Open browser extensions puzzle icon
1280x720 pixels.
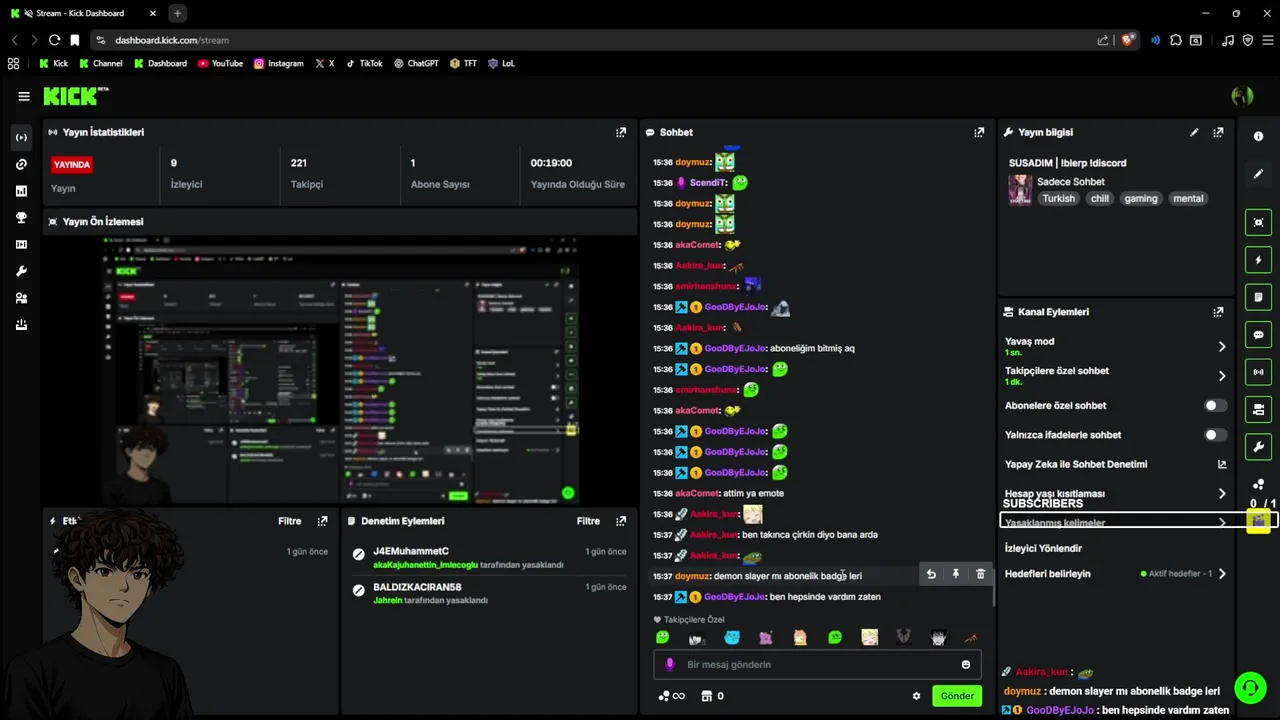pos(1176,40)
